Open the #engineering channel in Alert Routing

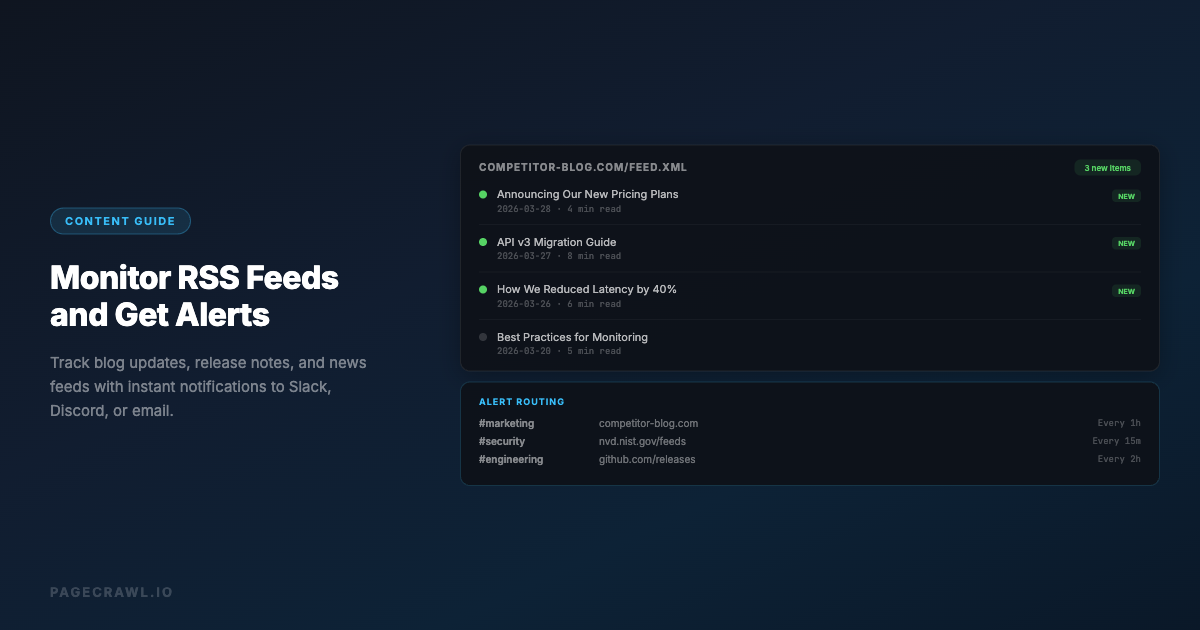(511, 459)
